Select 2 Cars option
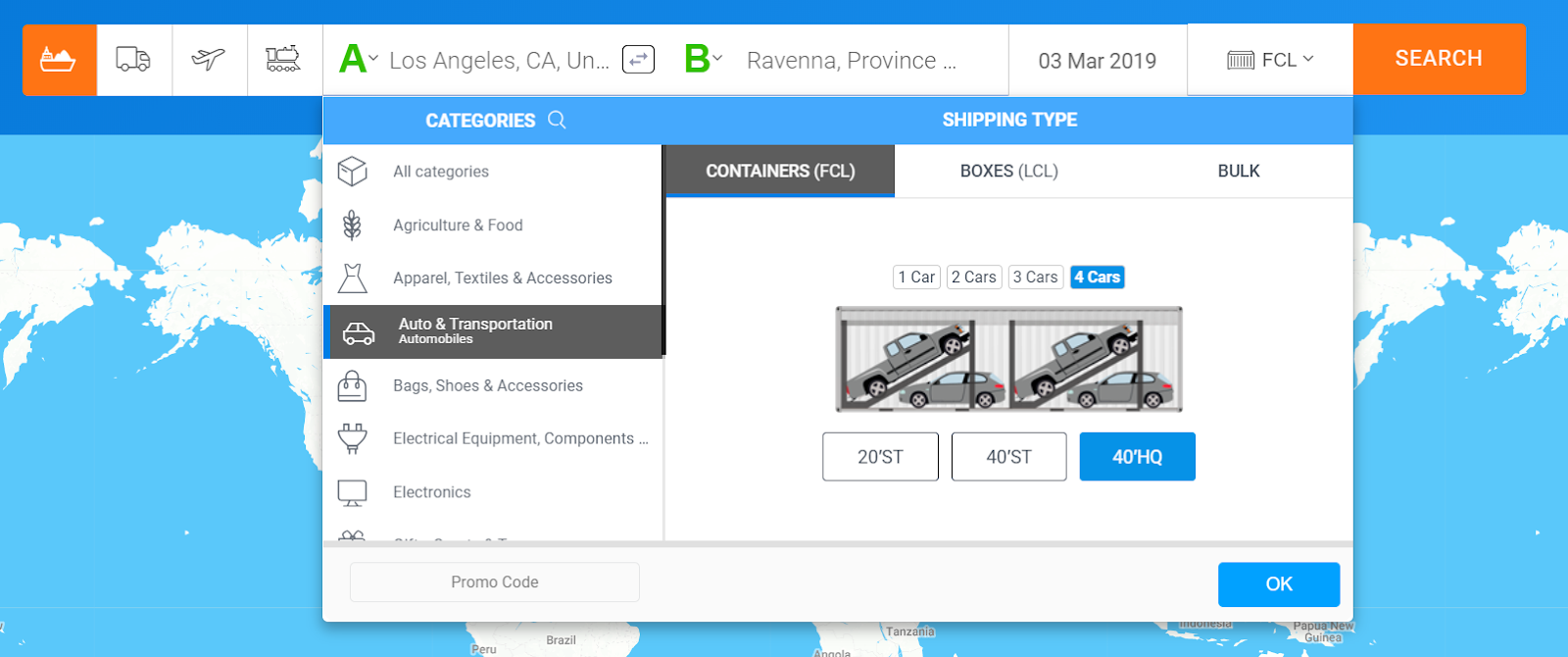 [974, 278]
